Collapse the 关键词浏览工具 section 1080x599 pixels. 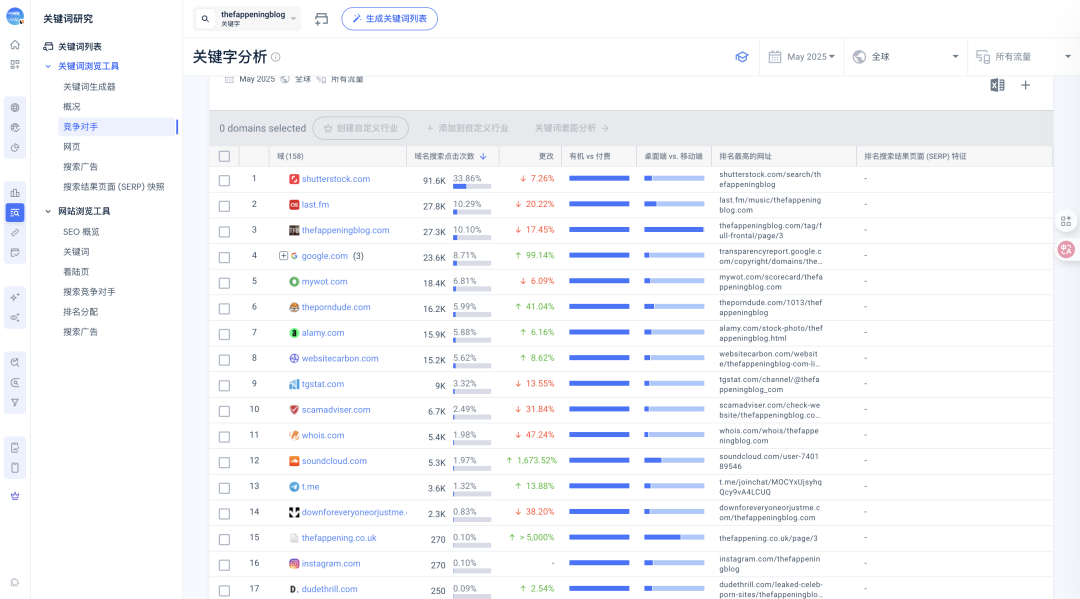tap(48, 67)
